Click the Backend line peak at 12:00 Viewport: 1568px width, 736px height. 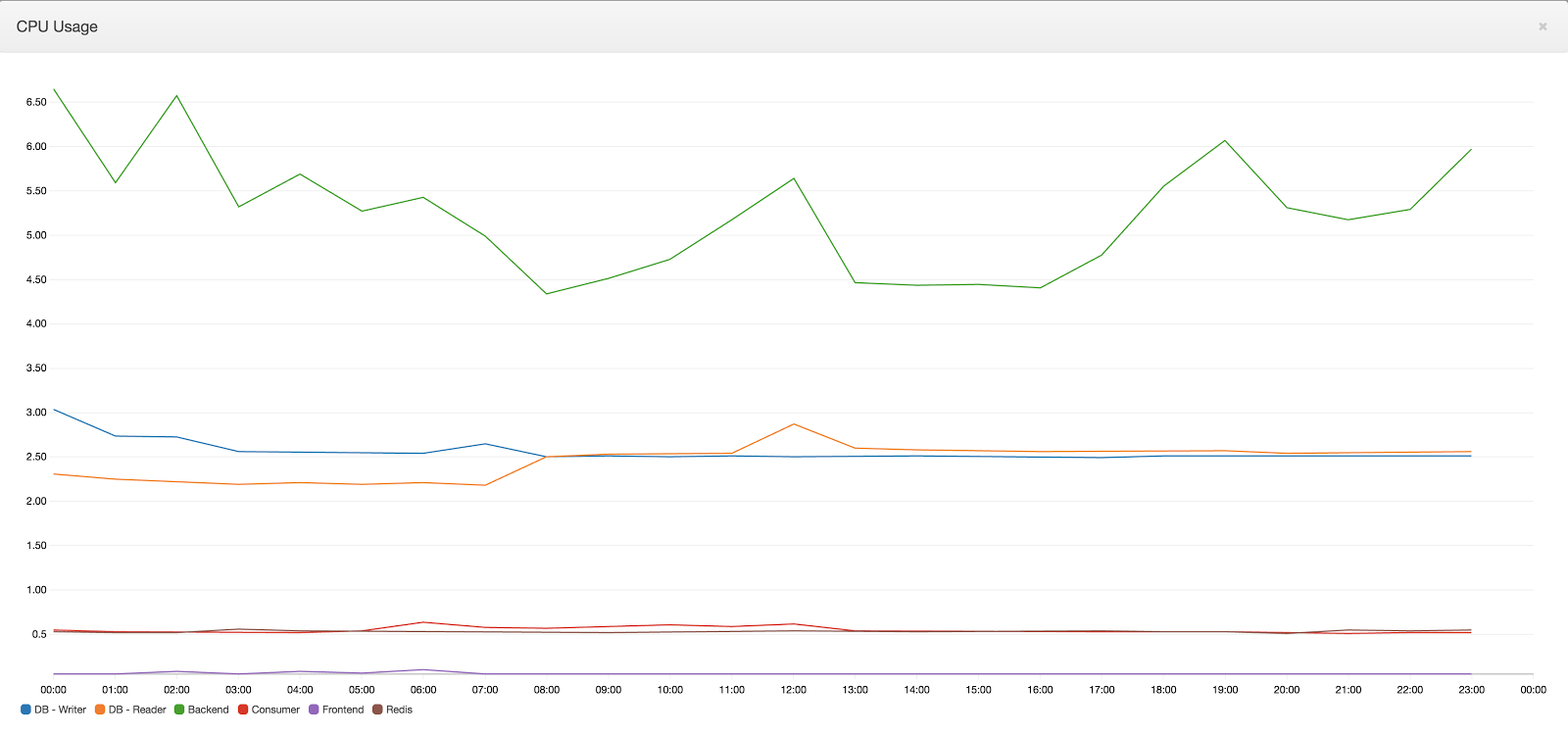tap(794, 178)
